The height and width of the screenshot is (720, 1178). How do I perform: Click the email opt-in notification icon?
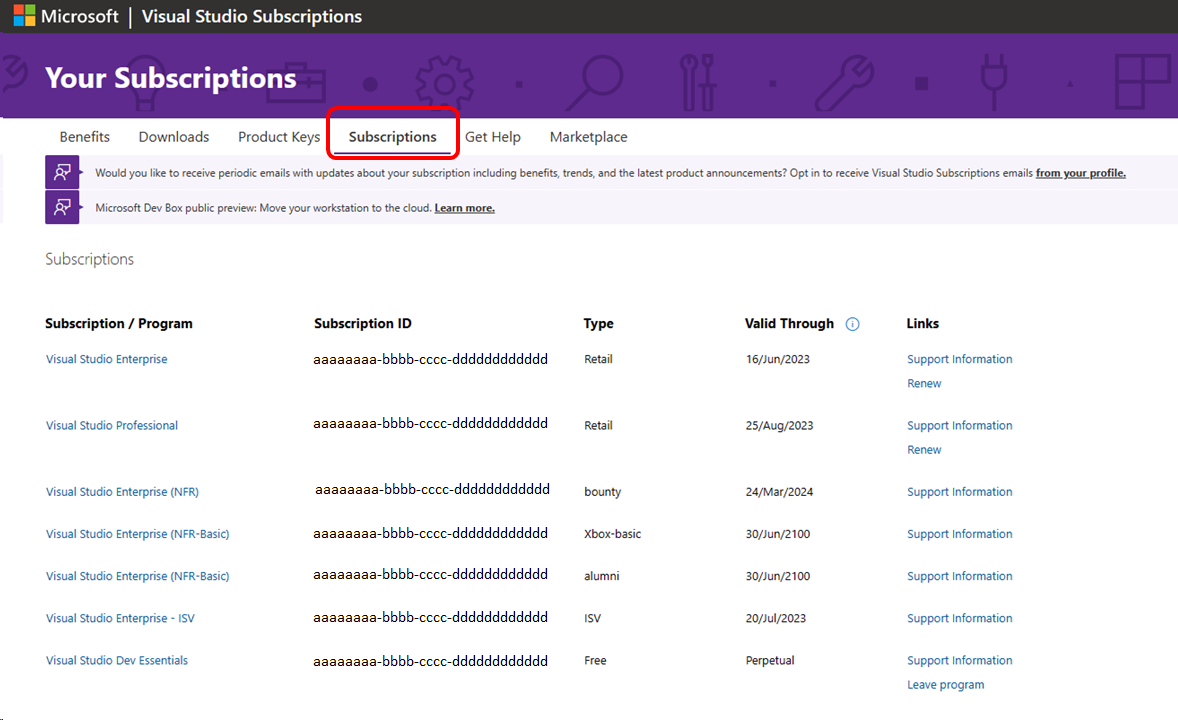62,172
